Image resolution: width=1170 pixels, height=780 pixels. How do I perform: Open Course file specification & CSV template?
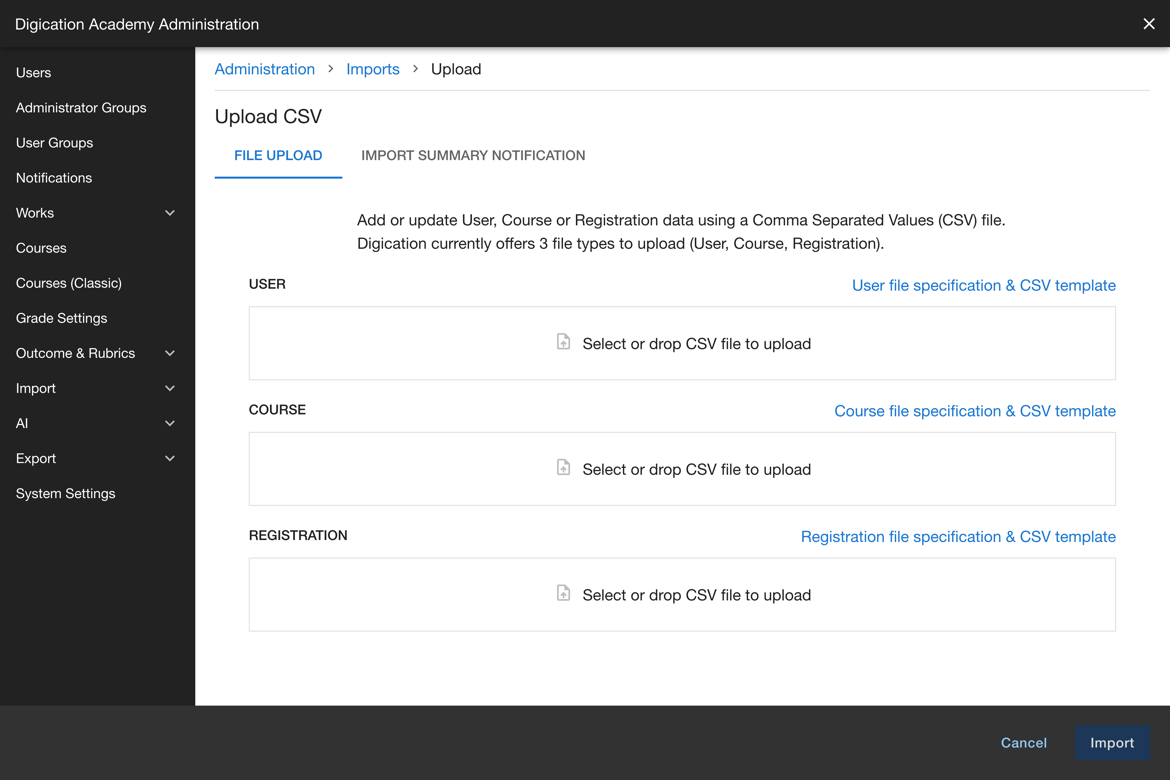coord(975,411)
